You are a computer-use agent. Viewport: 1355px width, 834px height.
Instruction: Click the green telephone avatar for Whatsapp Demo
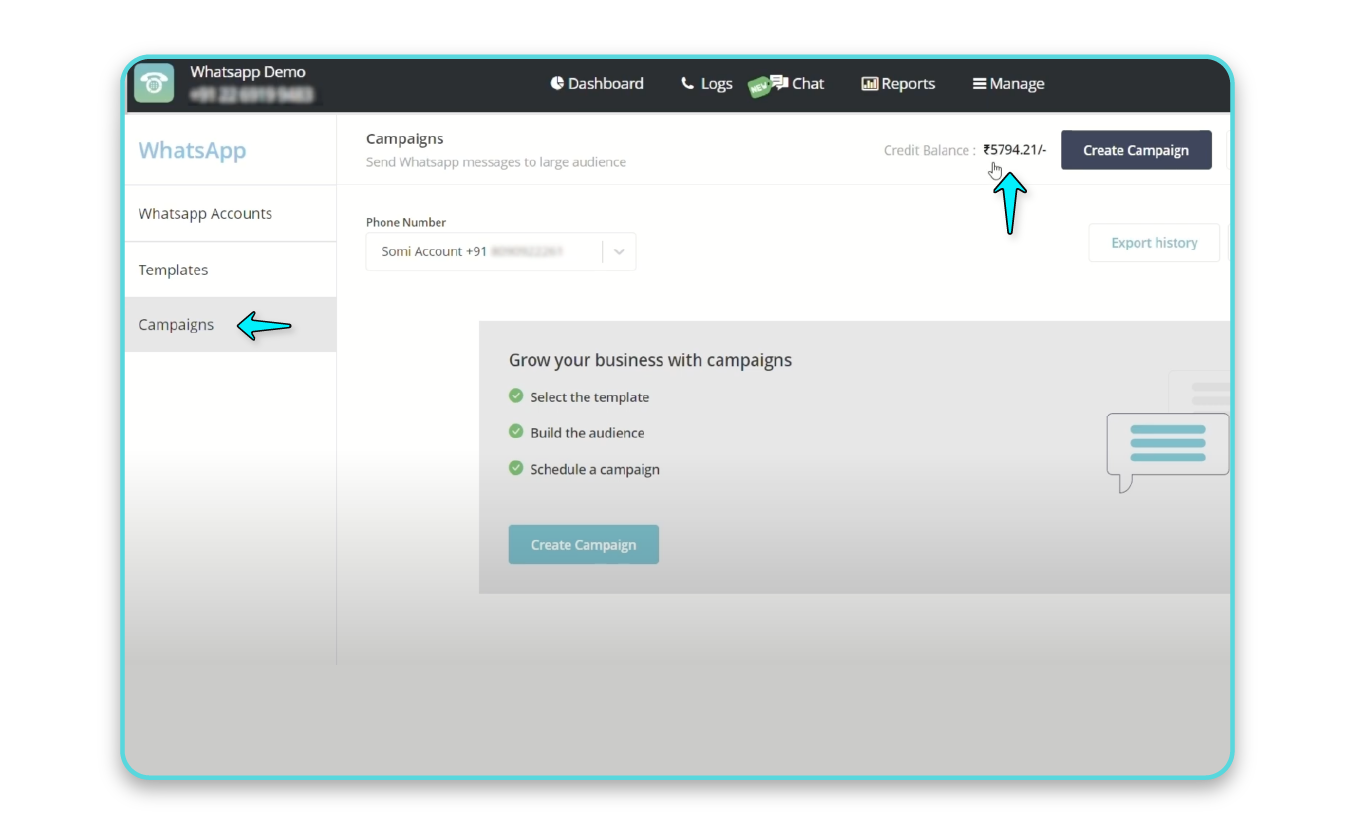click(153, 82)
